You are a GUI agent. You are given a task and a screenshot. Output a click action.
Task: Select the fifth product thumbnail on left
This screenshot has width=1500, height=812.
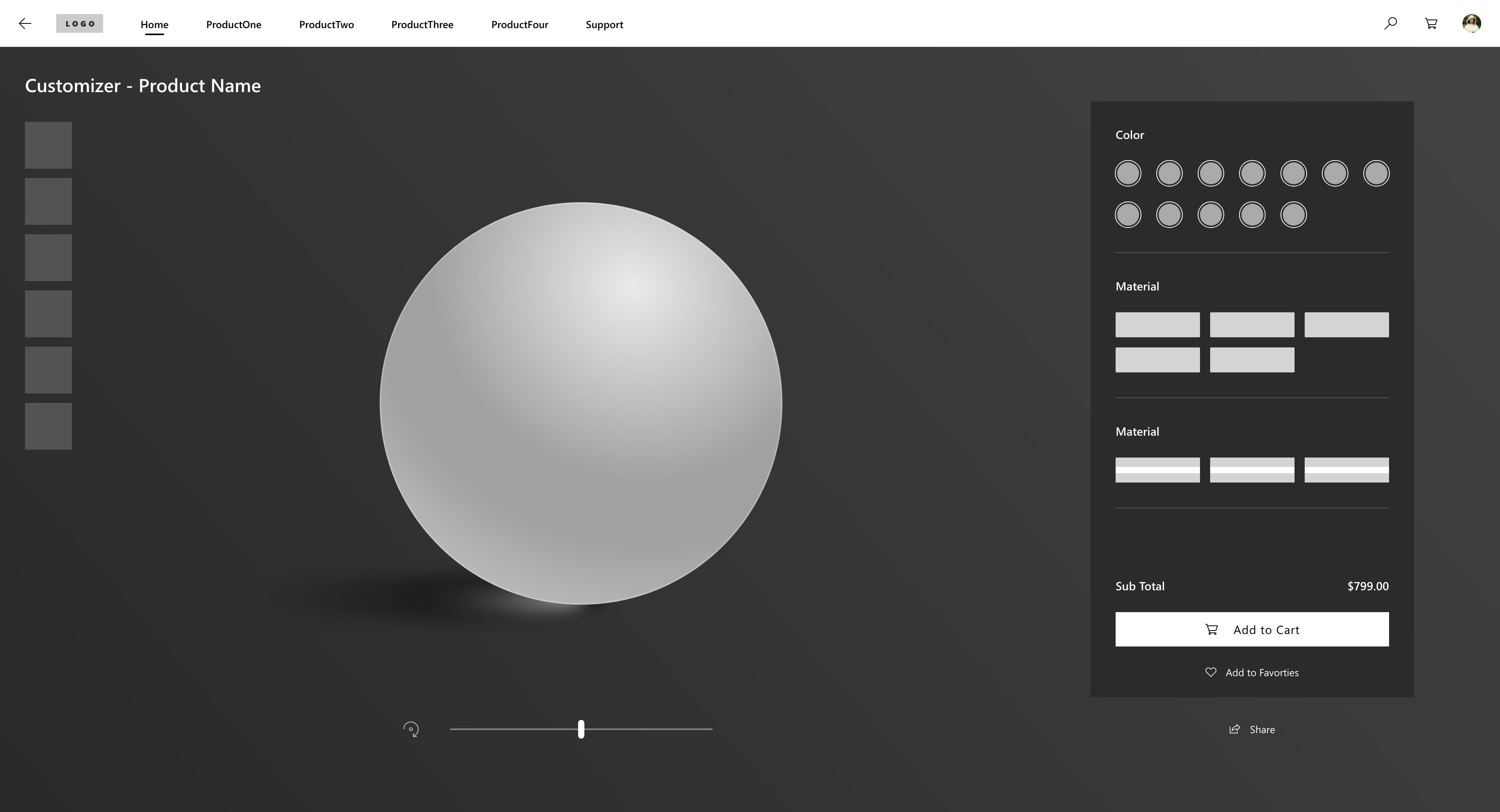point(48,370)
